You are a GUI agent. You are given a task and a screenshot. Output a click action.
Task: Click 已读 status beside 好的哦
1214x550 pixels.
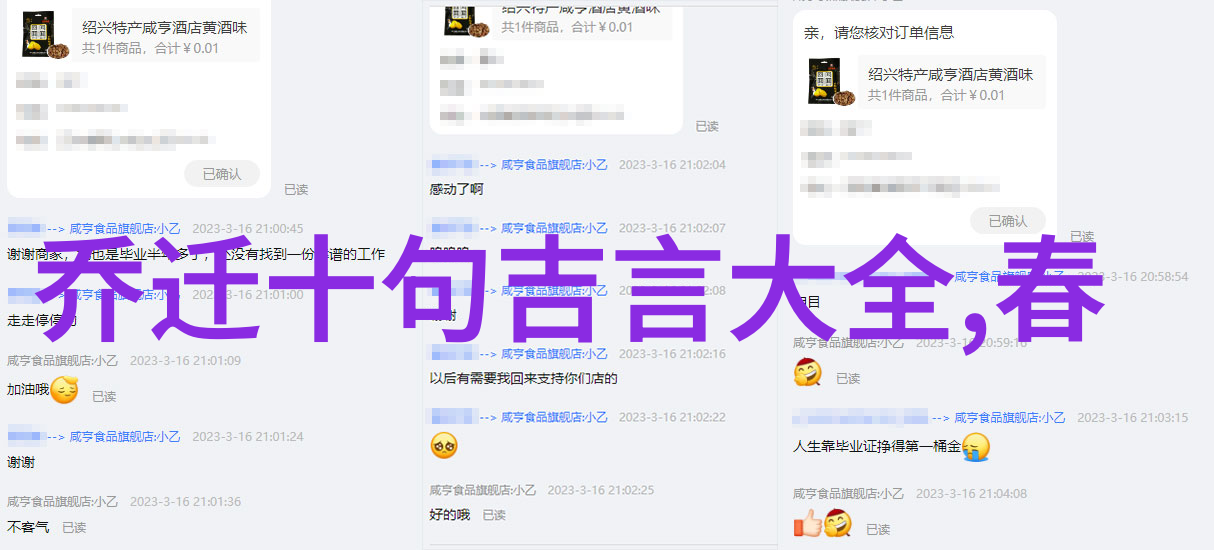(x=494, y=515)
